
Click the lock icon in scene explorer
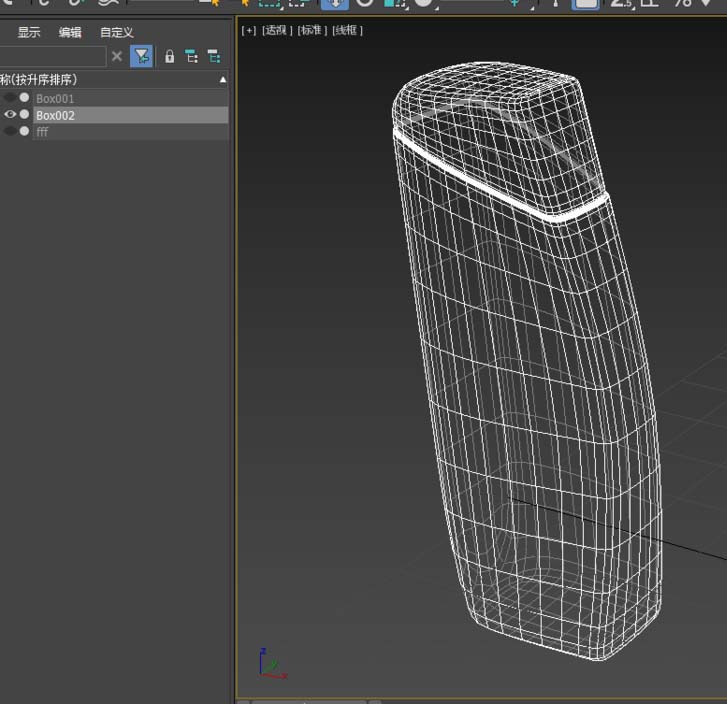(169, 57)
